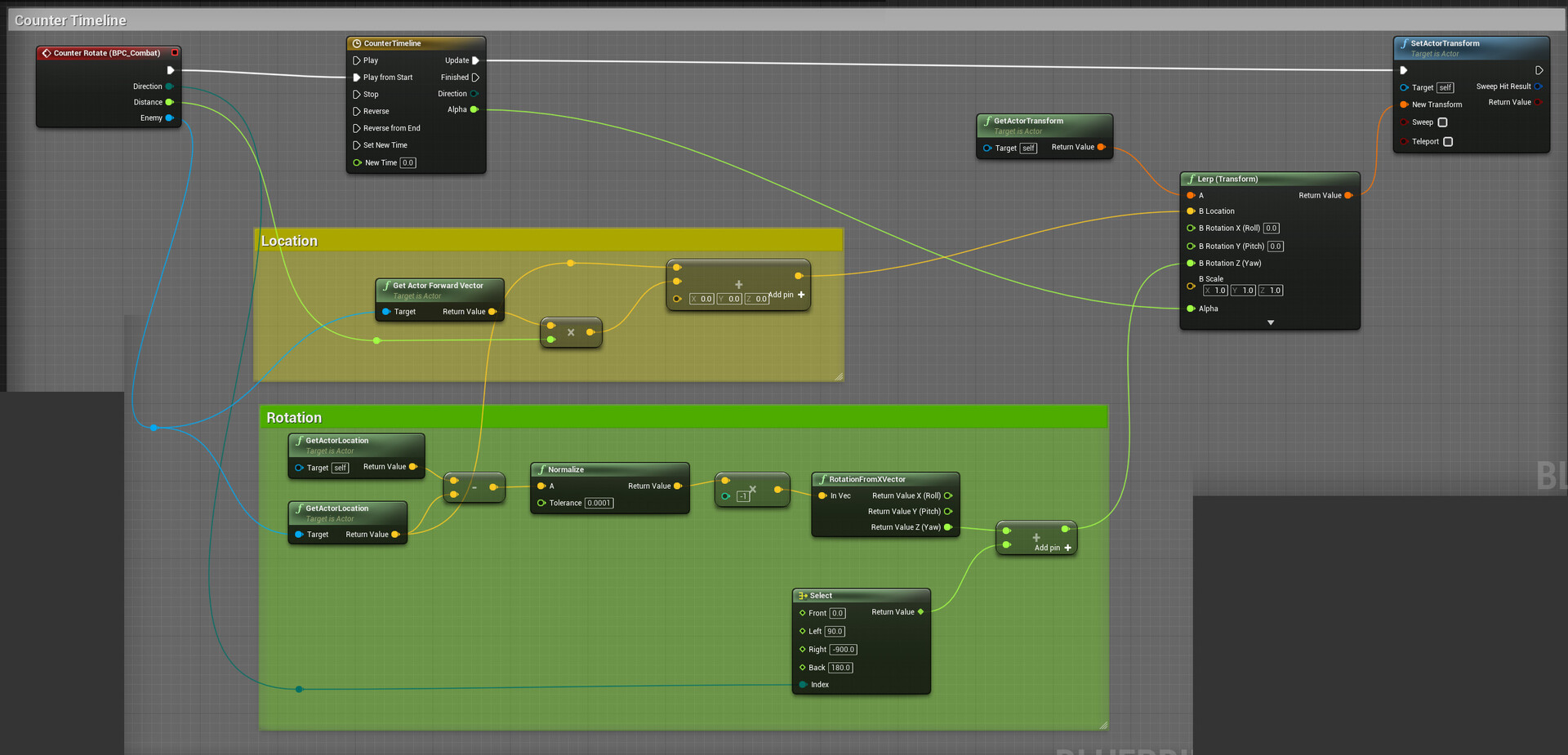Click the Location comment box resize corner
The image size is (1568, 755).
coord(839,376)
